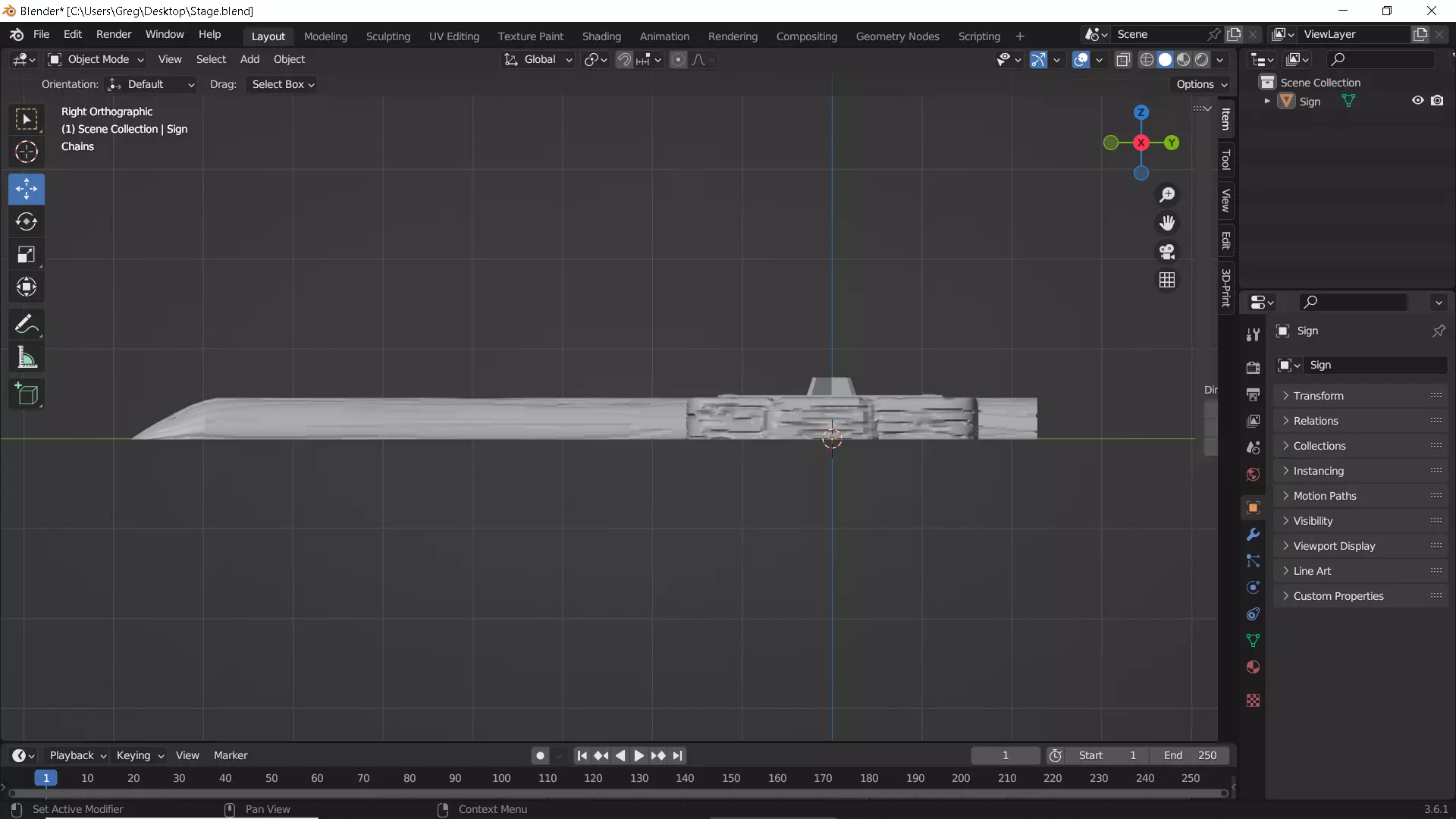
Task: Expand the Viewport Display panel
Action: tap(1333, 546)
